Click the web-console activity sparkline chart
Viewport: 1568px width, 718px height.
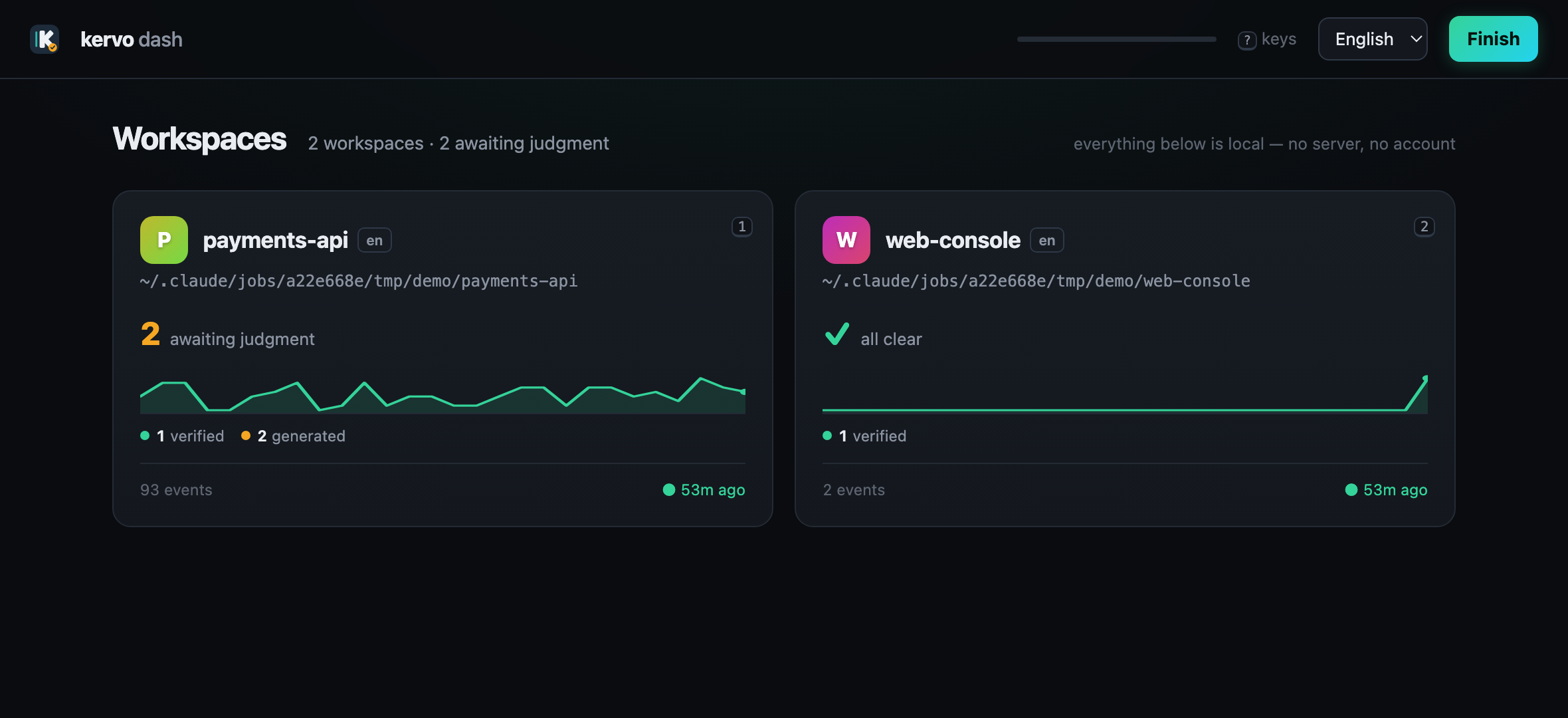coord(1125,394)
